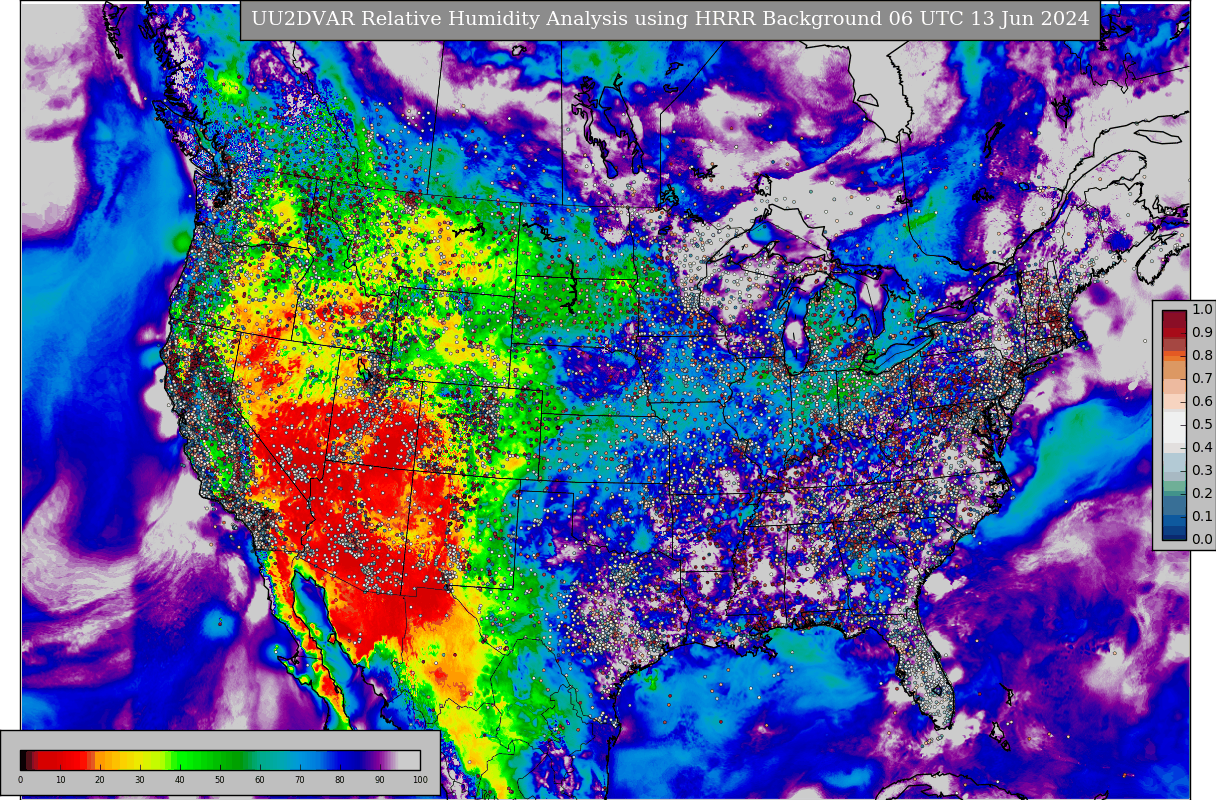Click the 0.2 label on right colorbar
Viewport: 1216px width, 800px height.
(1202, 493)
